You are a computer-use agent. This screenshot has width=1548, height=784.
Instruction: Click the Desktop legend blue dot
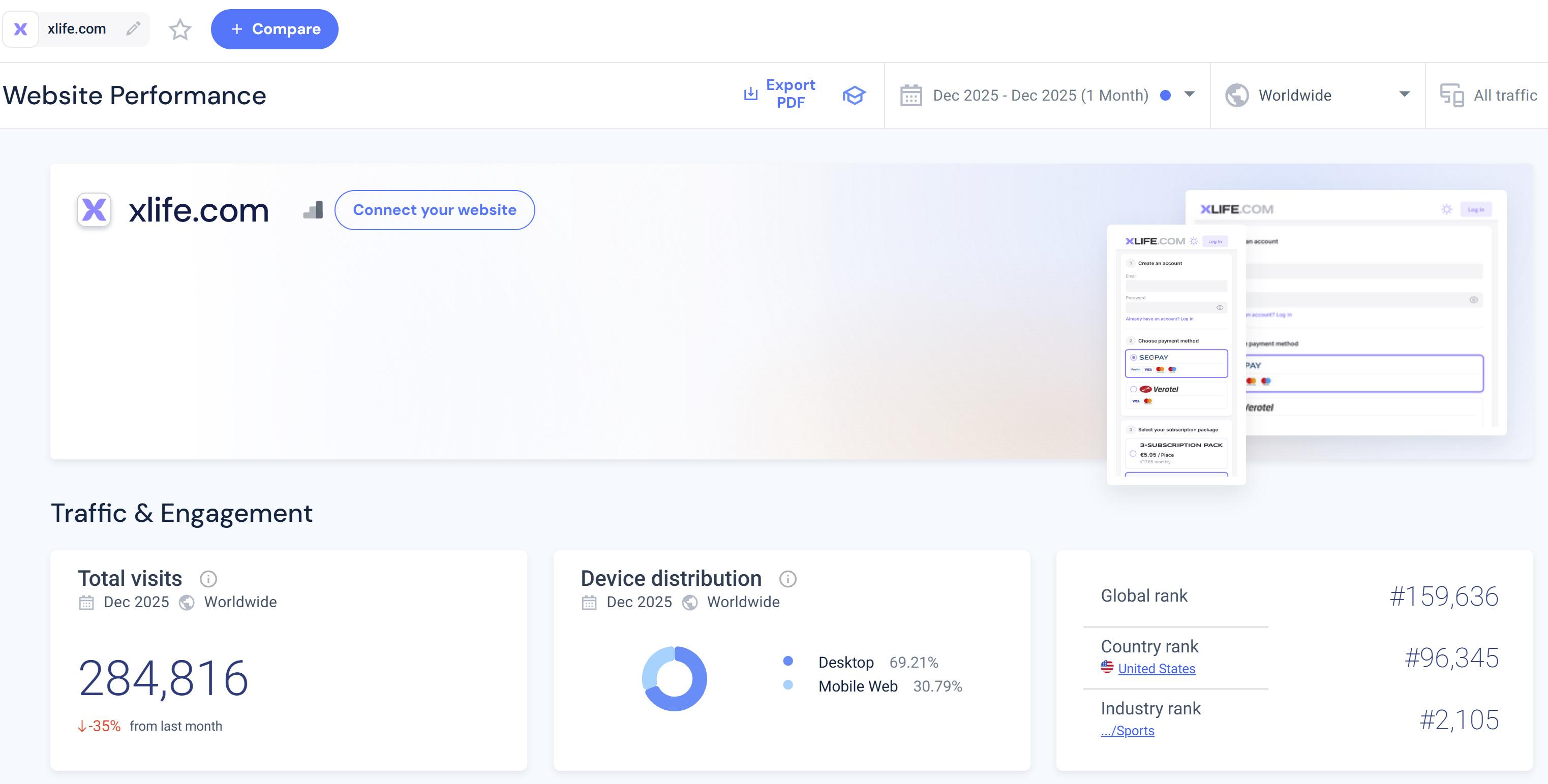click(x=788, y=661)
